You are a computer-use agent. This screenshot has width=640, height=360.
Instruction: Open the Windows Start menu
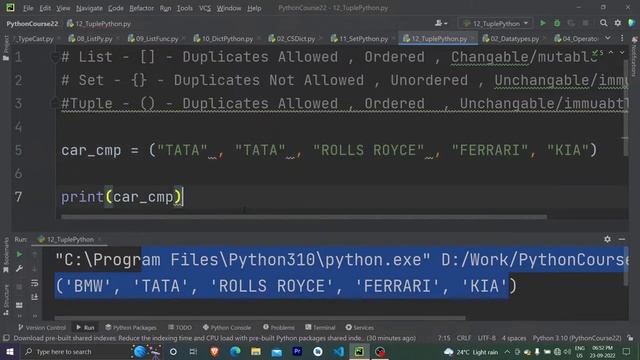point(10,351)
